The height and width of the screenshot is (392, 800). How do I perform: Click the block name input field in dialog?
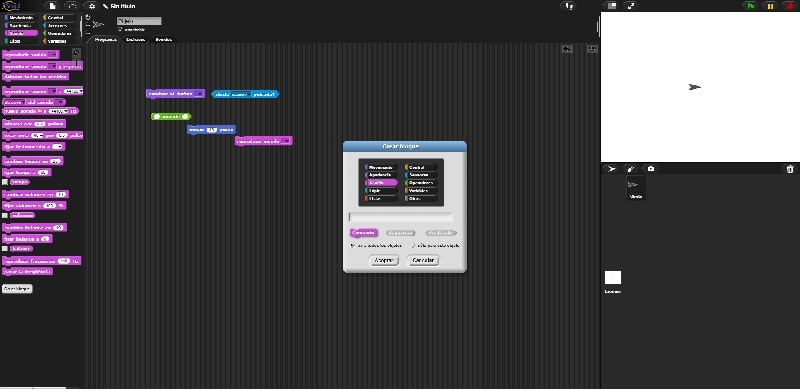coord(401,217)
